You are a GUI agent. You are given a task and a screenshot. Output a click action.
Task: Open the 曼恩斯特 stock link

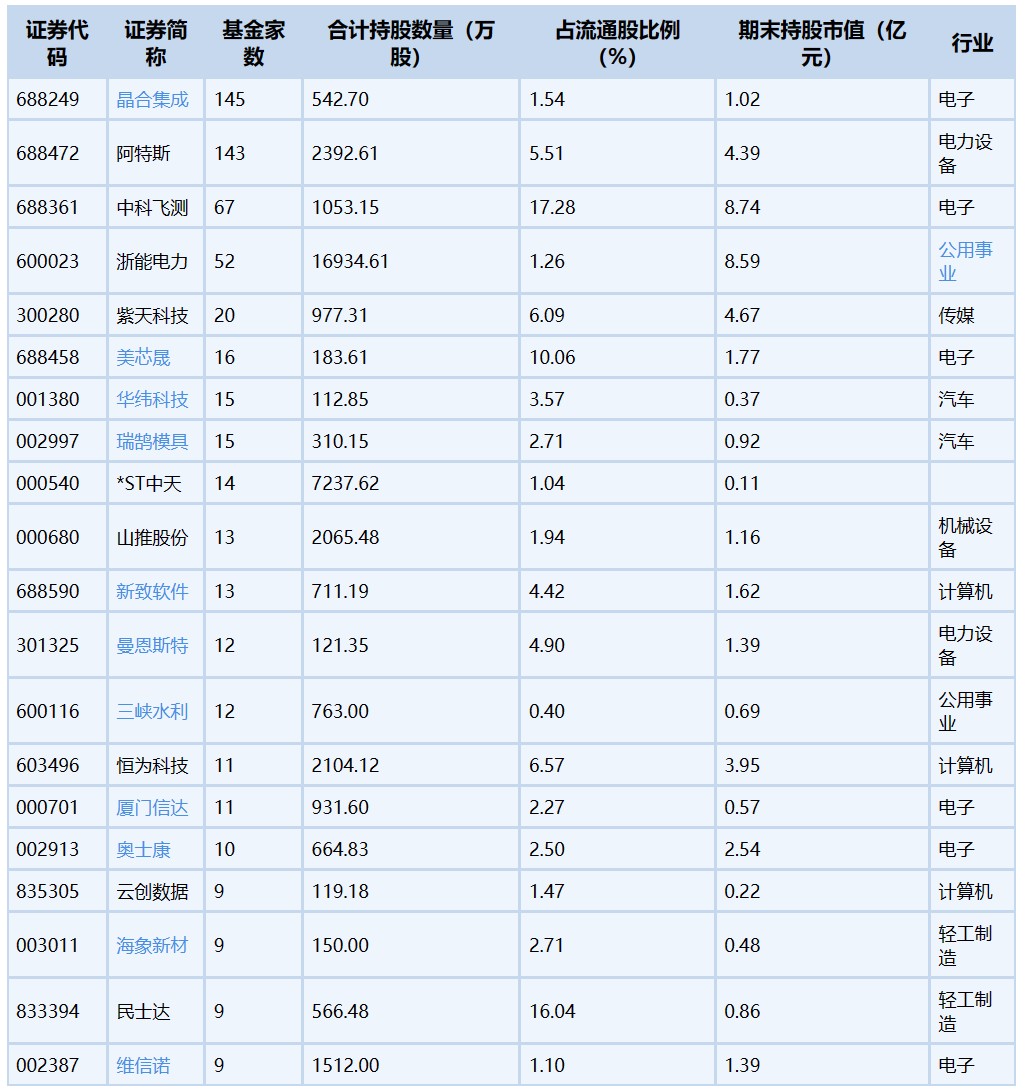click(x=152, y=645)
